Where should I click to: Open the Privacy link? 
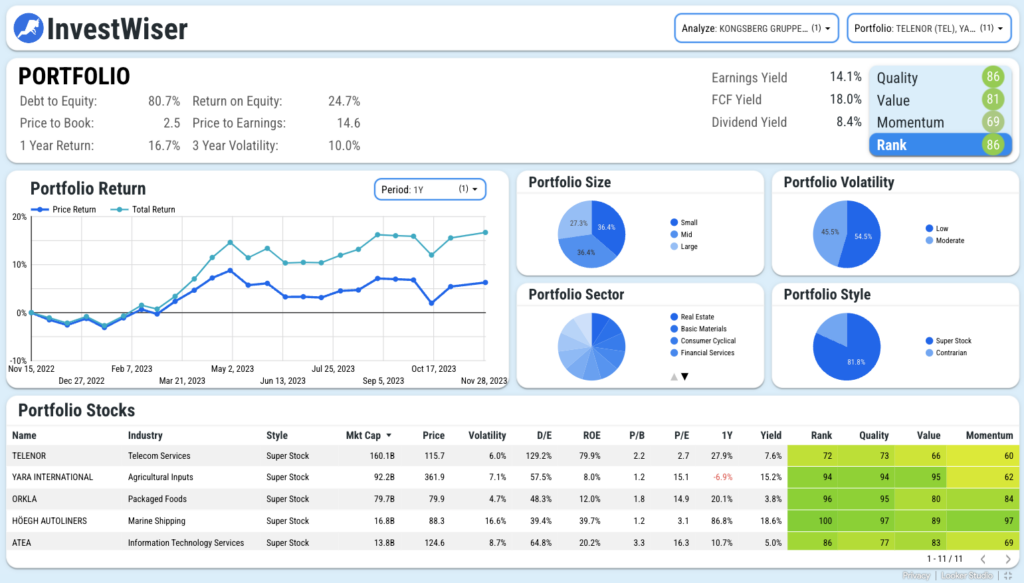coord(916,575)
